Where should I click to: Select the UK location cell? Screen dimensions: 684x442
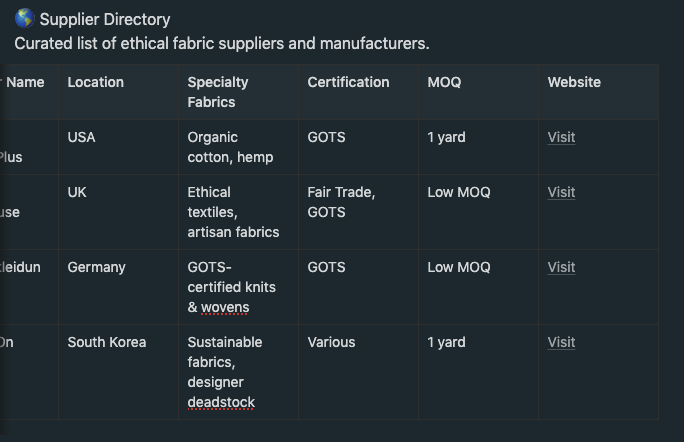pyautogui.click(x=77, y=192)
